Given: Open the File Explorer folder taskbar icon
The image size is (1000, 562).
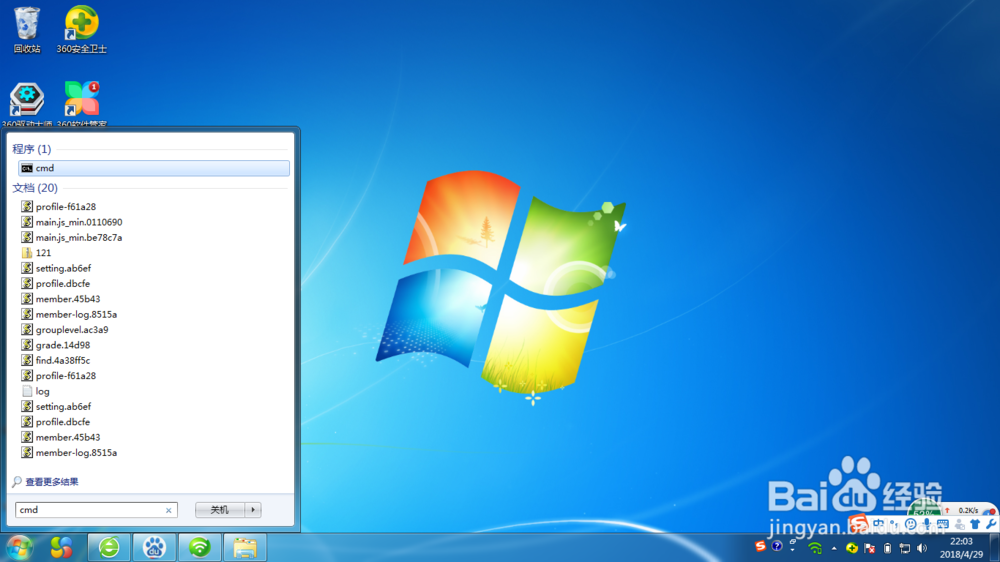Looking at the screenshot, I should [x=245, y=547].
